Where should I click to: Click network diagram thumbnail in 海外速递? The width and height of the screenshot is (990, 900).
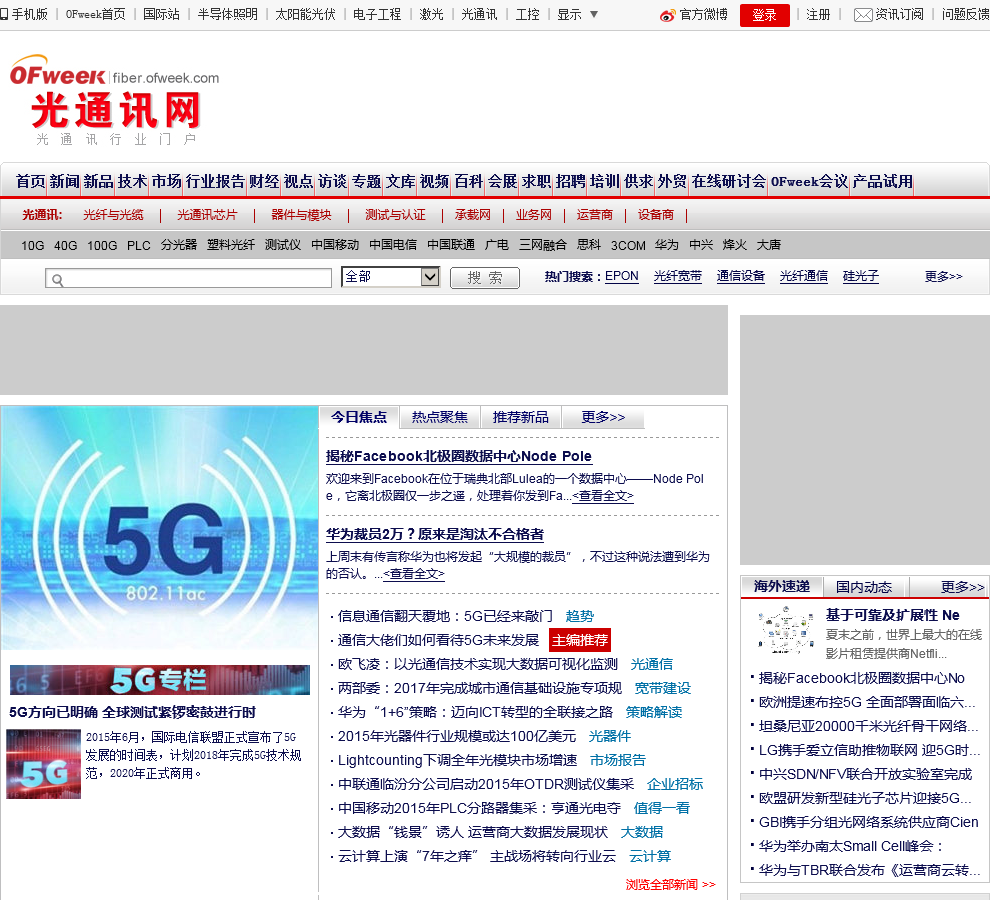(785, 630)
